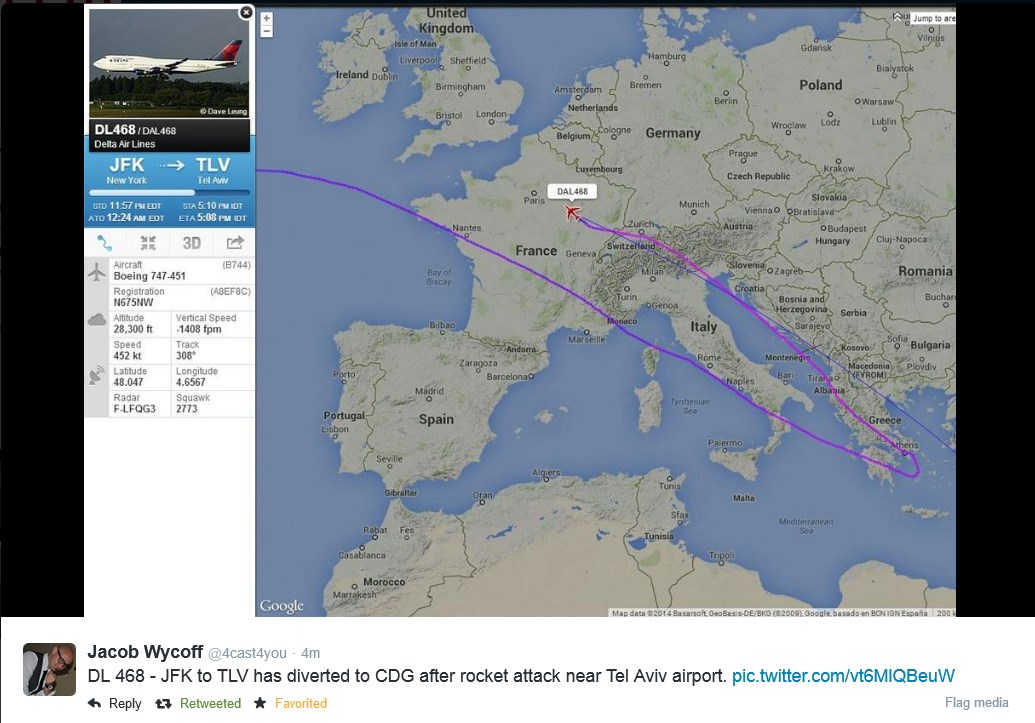1035x723 pixels.
Task: Click the share flight arrow icon
Action: (235, 243)
